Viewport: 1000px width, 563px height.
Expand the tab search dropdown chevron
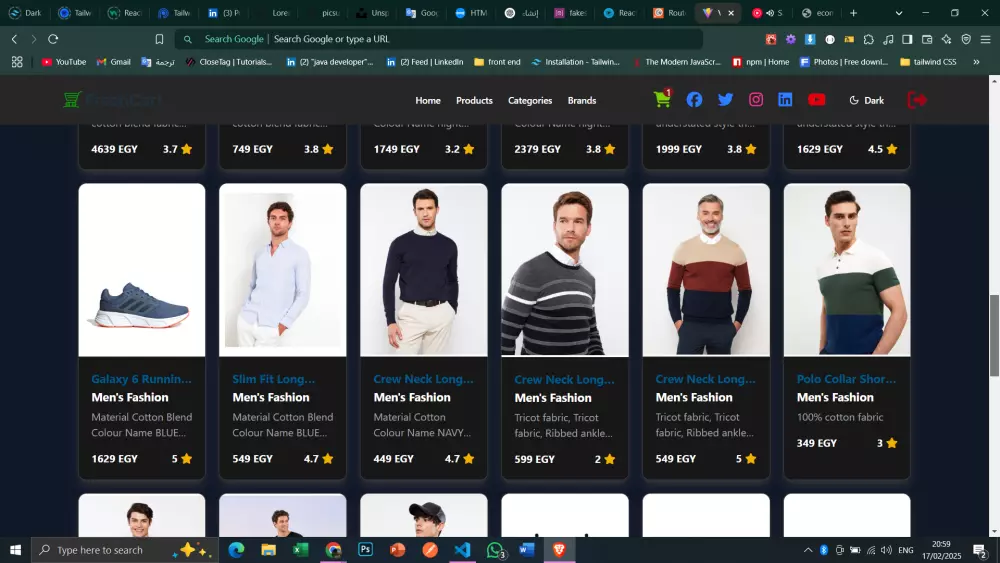pyautogui.click(x=899, y=13)
